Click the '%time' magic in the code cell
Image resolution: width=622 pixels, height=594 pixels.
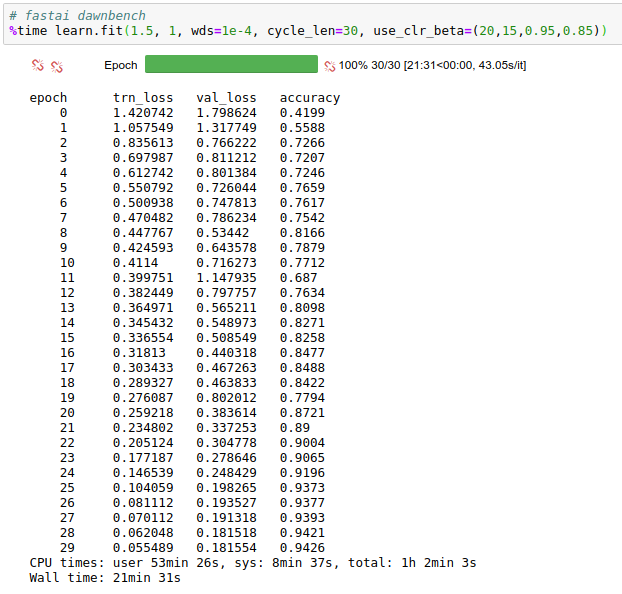[x=28, y=31]
